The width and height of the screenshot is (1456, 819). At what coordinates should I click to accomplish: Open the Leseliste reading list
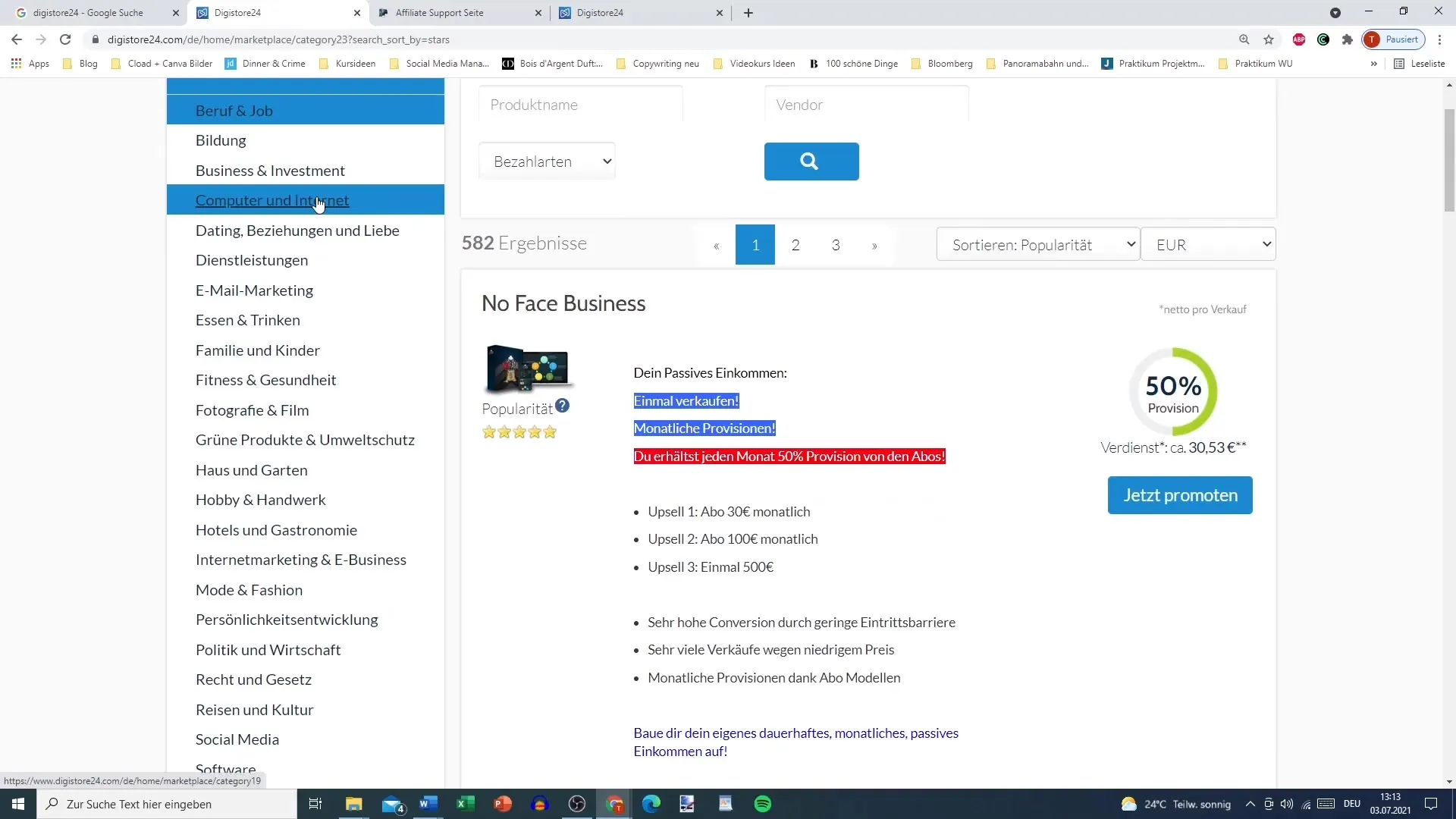pyautogui.click(x=1420, y=64)
